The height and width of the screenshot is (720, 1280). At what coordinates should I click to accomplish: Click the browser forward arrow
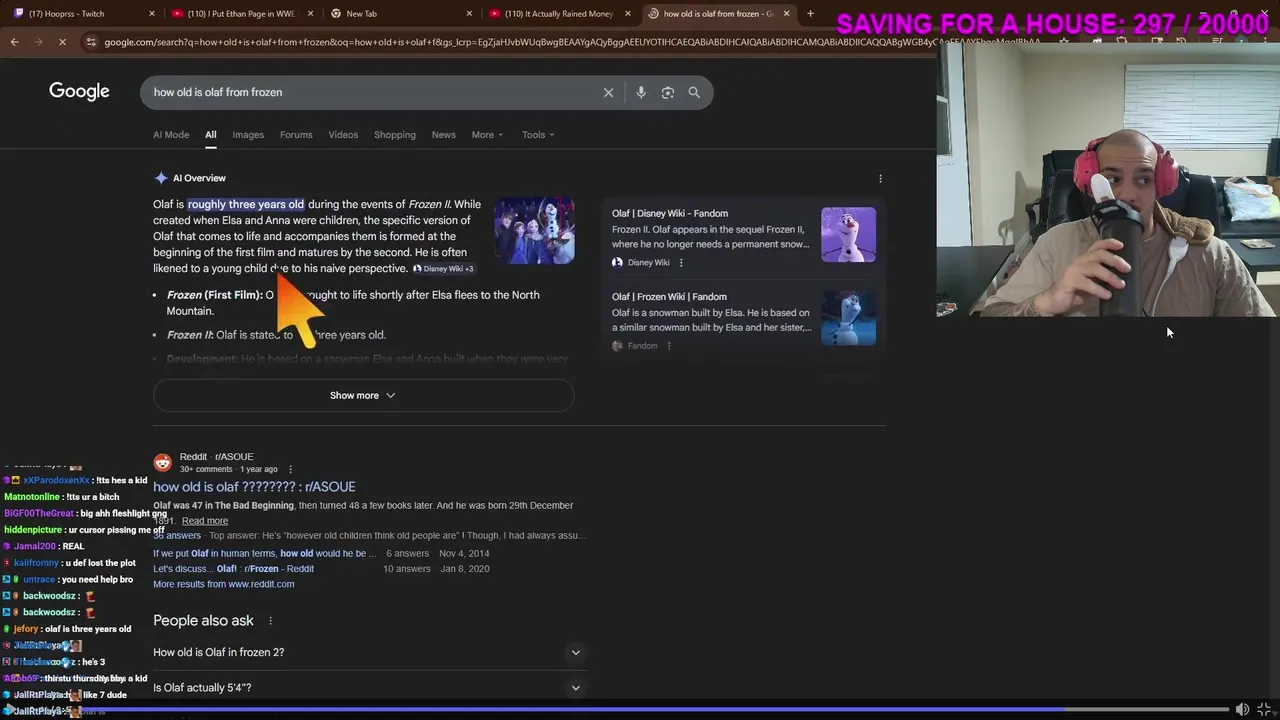(38, 42)
